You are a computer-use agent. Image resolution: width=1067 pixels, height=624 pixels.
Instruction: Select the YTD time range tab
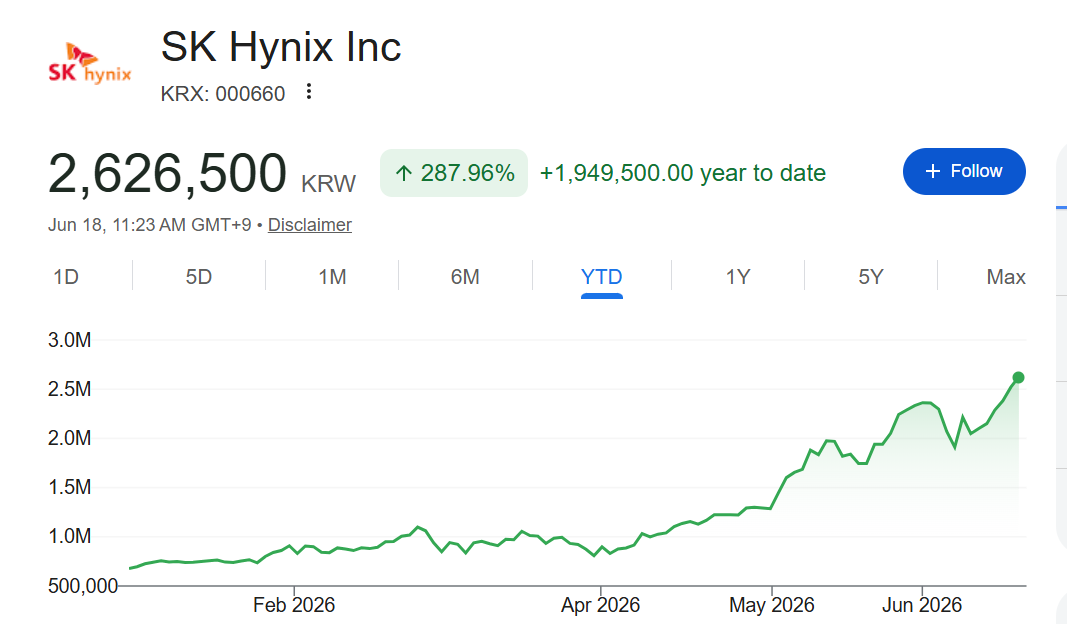tap(602, 277)
